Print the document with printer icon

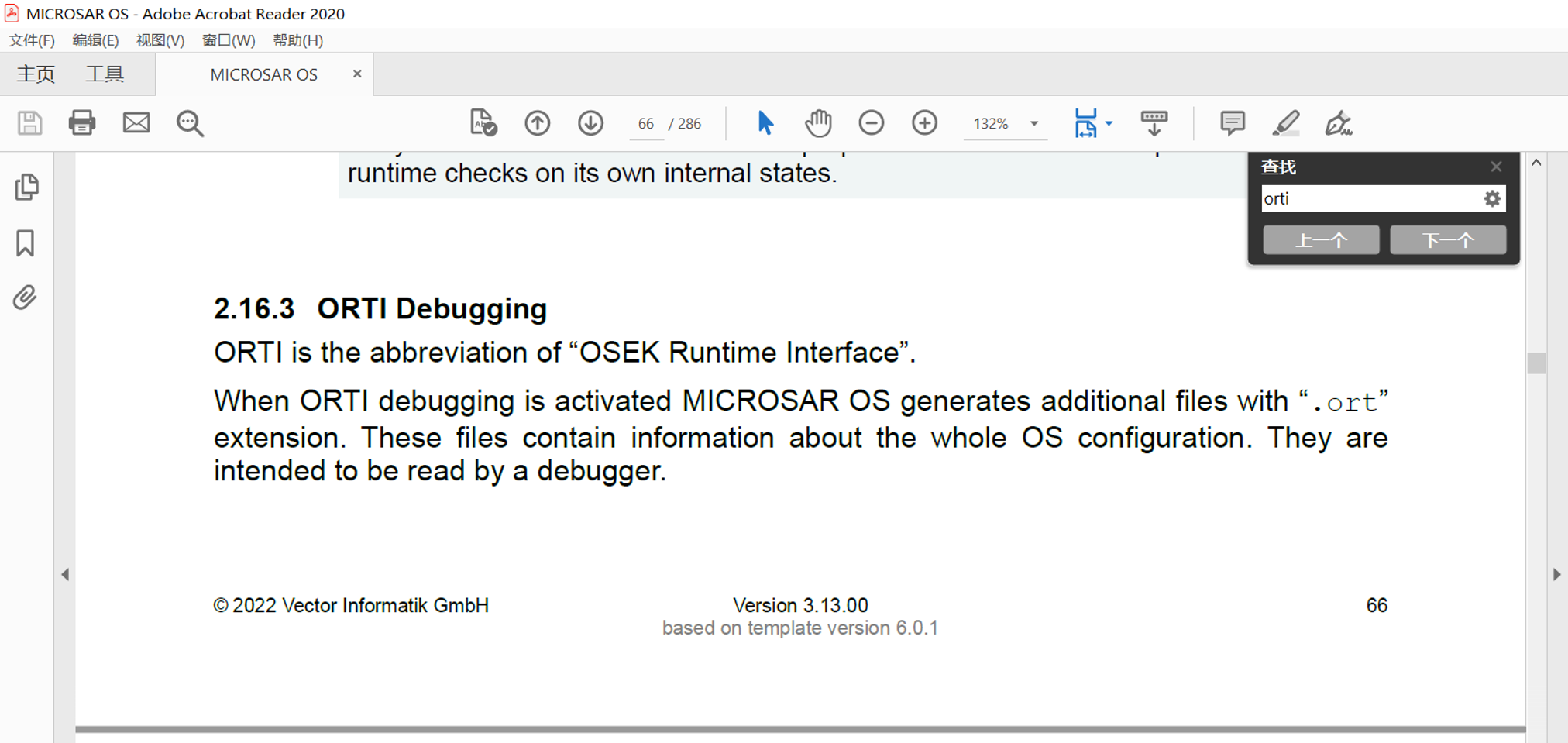pyautogui.click(x=82, y=123)
